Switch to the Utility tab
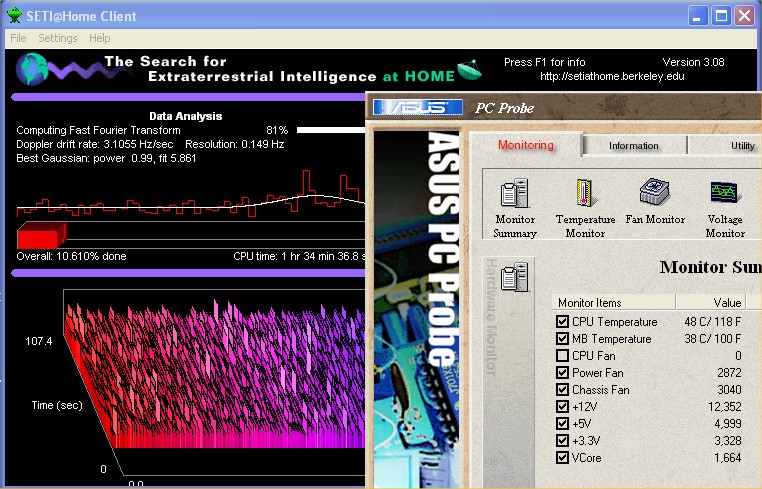762x489 pixels. coord(742,145)
